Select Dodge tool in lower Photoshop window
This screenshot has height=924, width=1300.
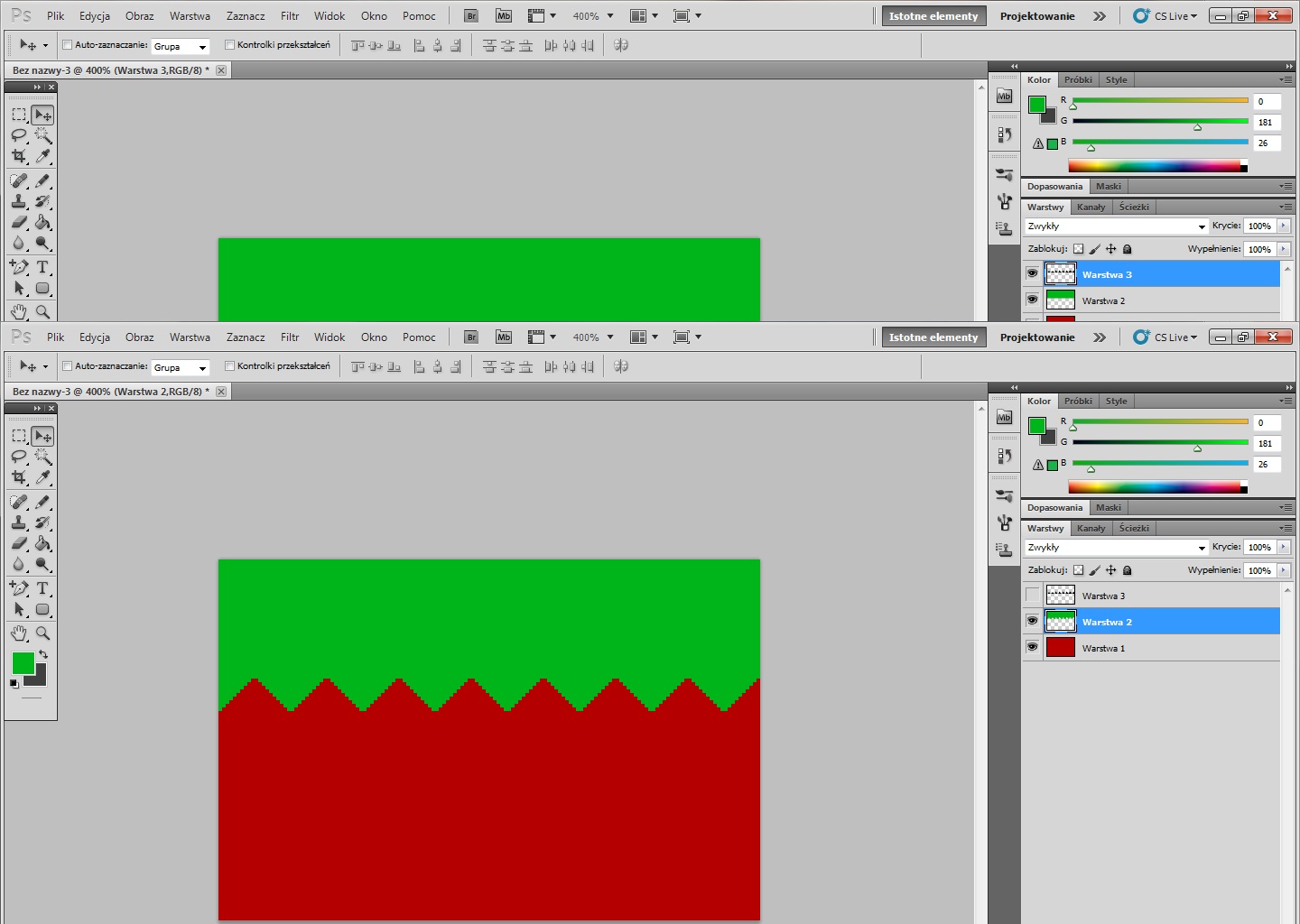tap(42, 564)
